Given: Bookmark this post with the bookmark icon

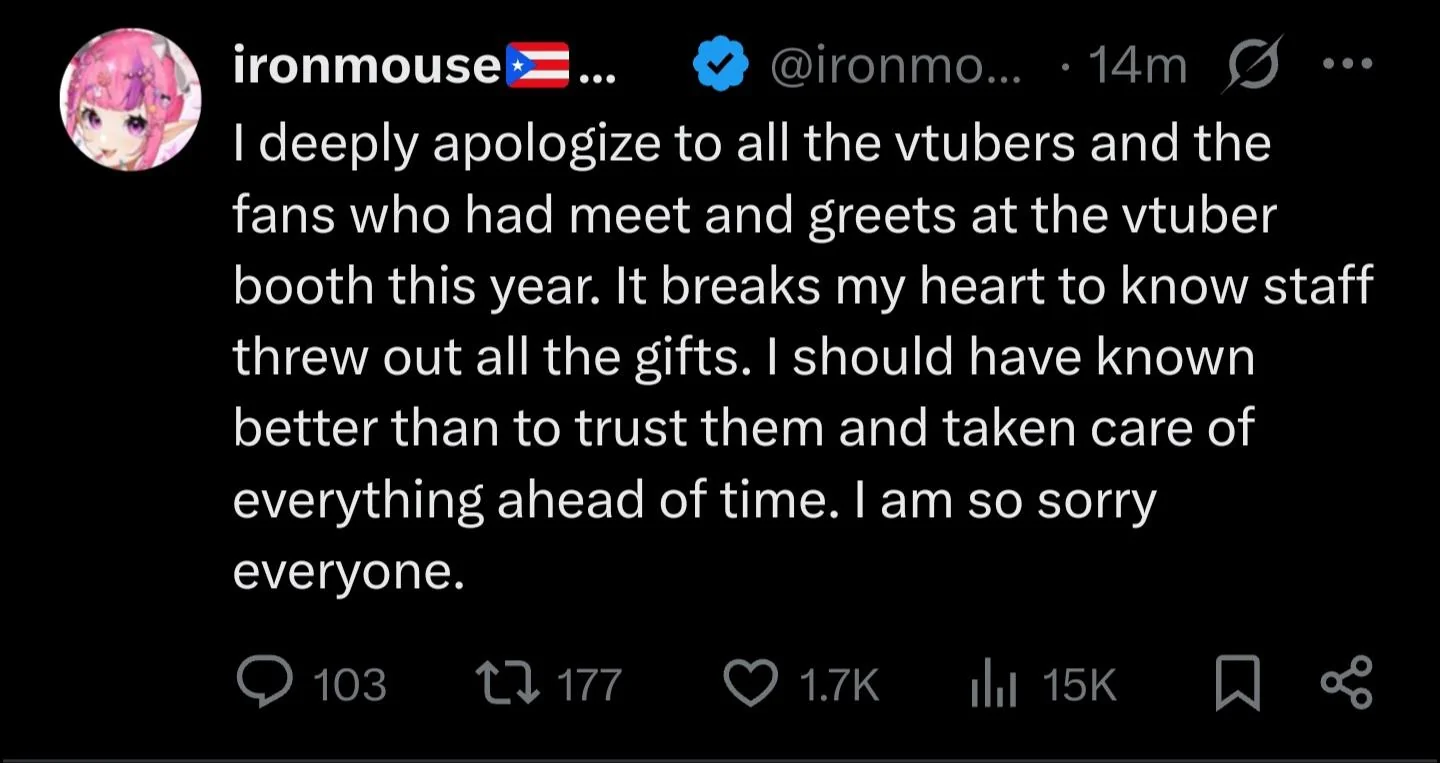Looking at the screenshot, I should tap(1236, 685).
